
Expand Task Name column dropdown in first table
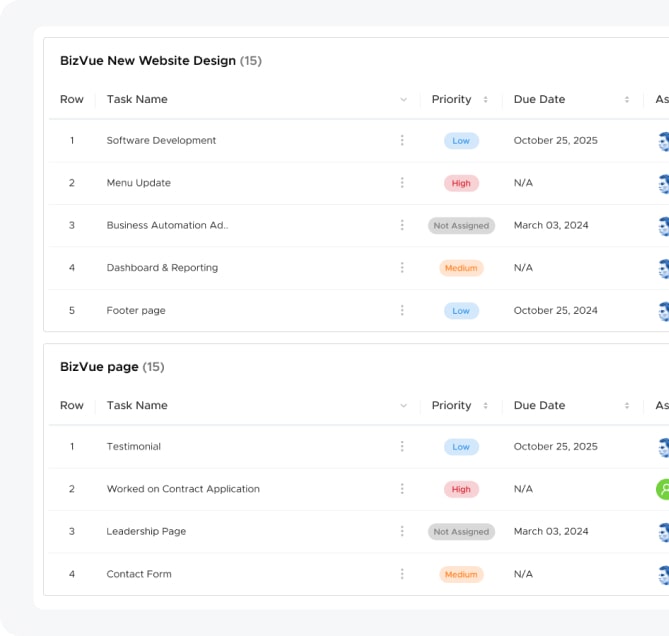(x=403, y=100)
